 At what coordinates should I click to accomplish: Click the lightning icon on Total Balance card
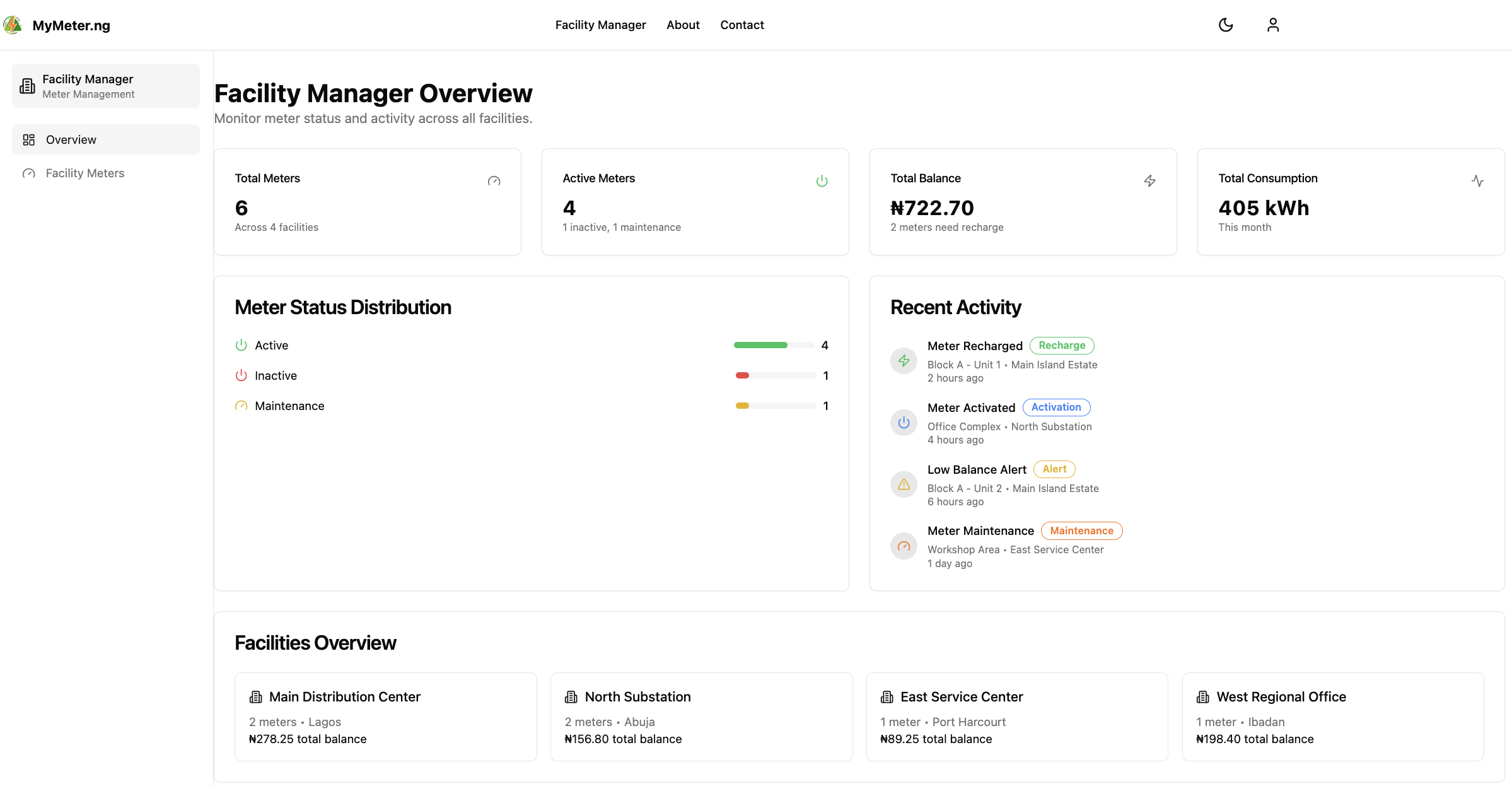1150,181
